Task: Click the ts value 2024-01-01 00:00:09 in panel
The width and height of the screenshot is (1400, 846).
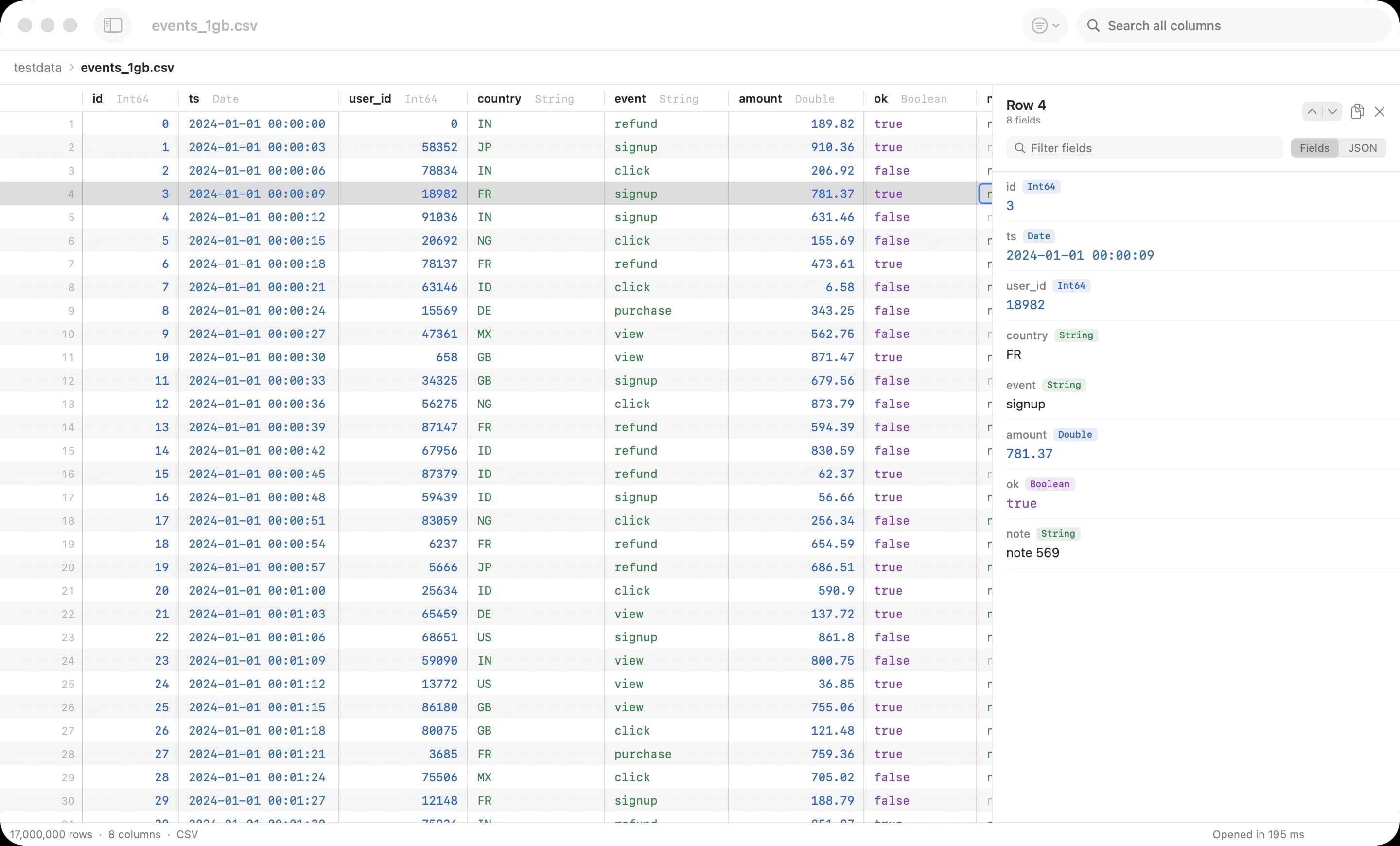Action: point(1080,256)
